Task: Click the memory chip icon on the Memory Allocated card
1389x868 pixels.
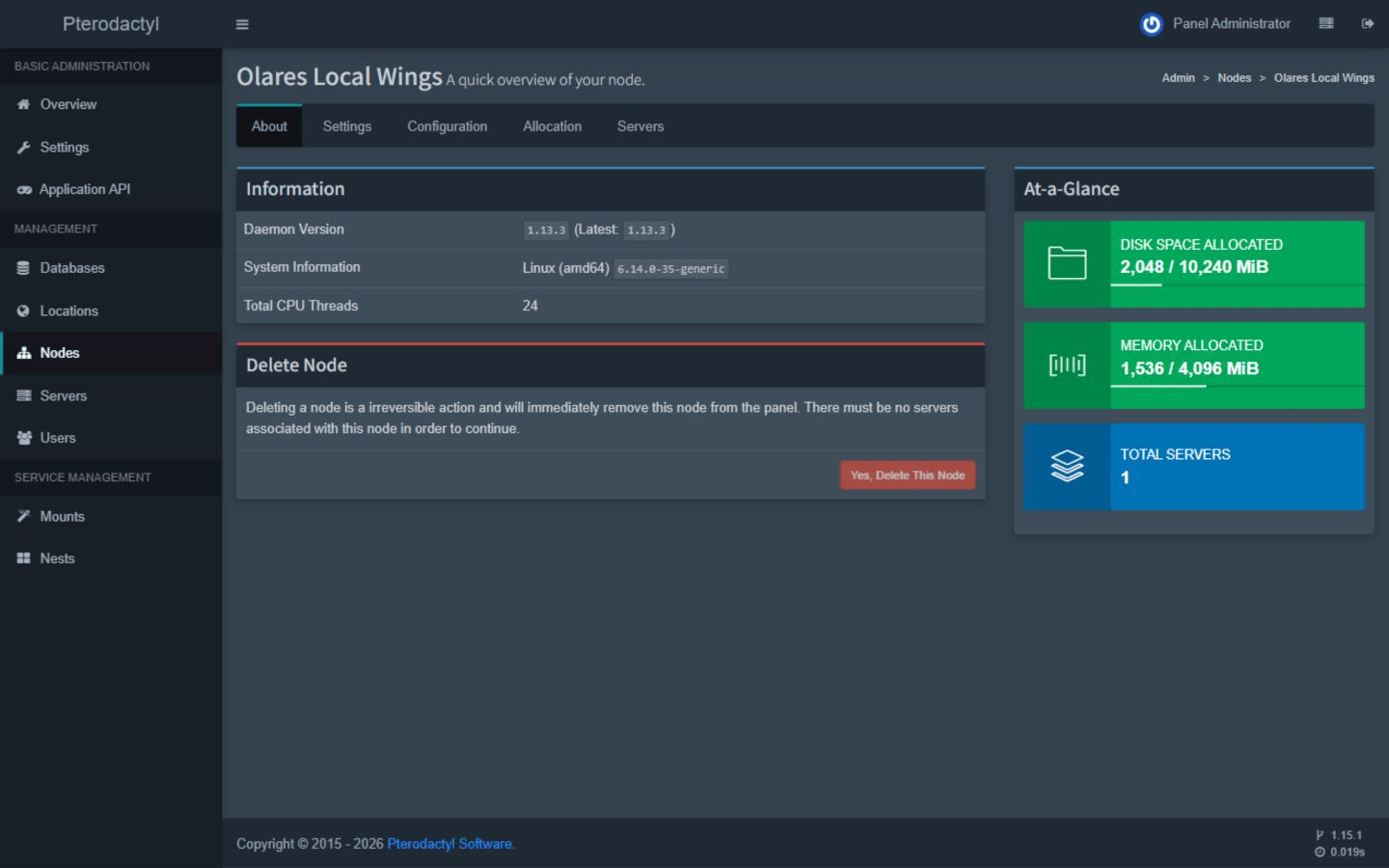Action: point(1067,365)
